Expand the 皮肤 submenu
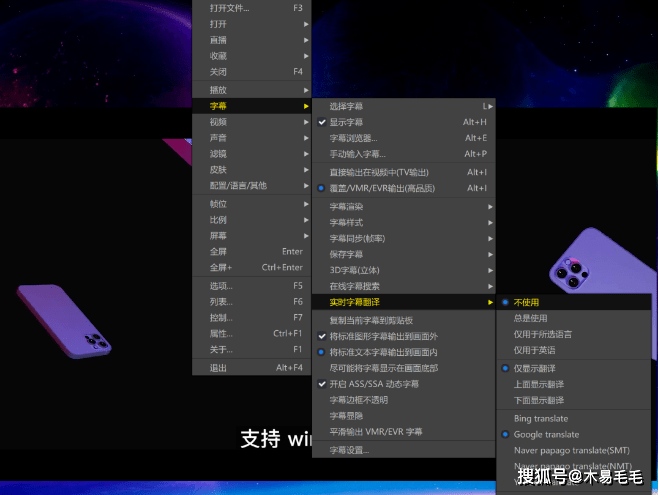Screen dimensions: 659x495 point(218,170)
